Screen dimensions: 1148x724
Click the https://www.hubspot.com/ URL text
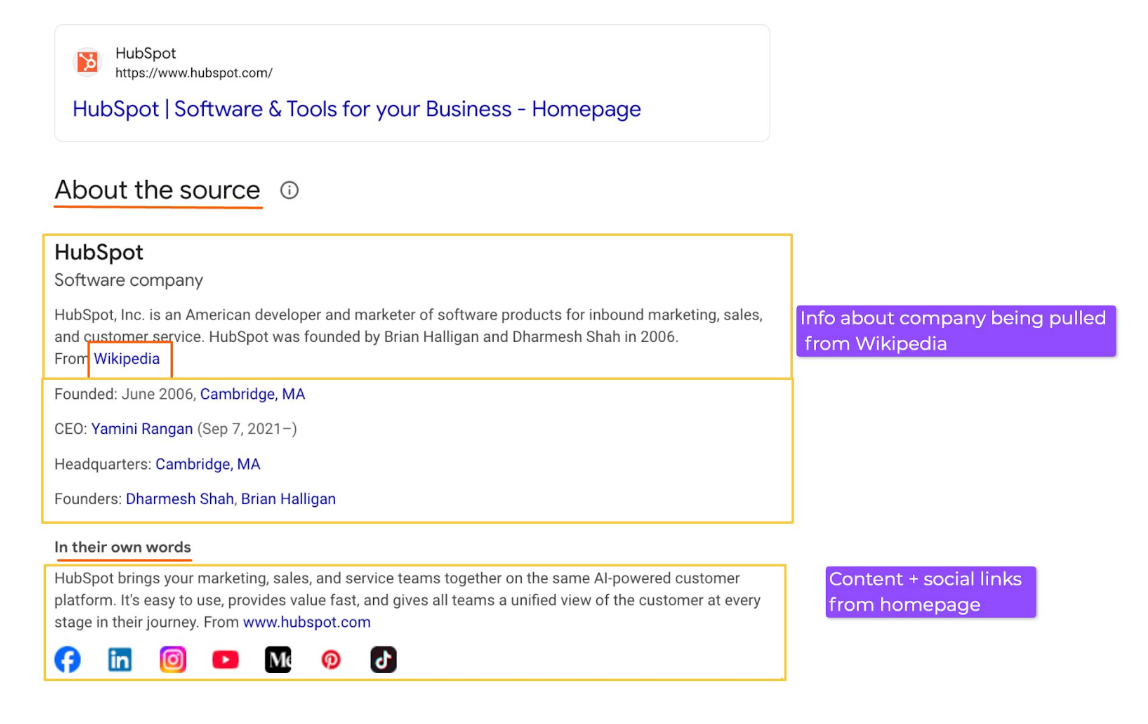coord(194,73)
